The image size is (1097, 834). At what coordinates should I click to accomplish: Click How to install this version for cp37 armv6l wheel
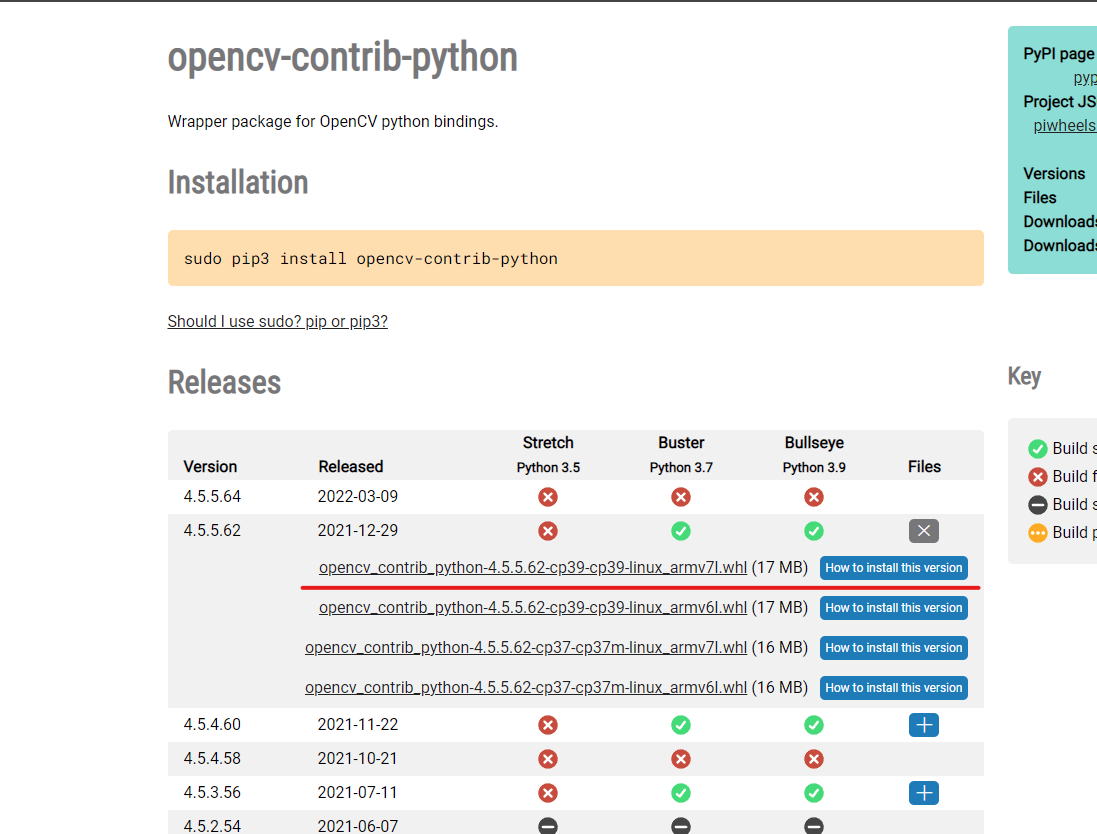coord(893,687)
